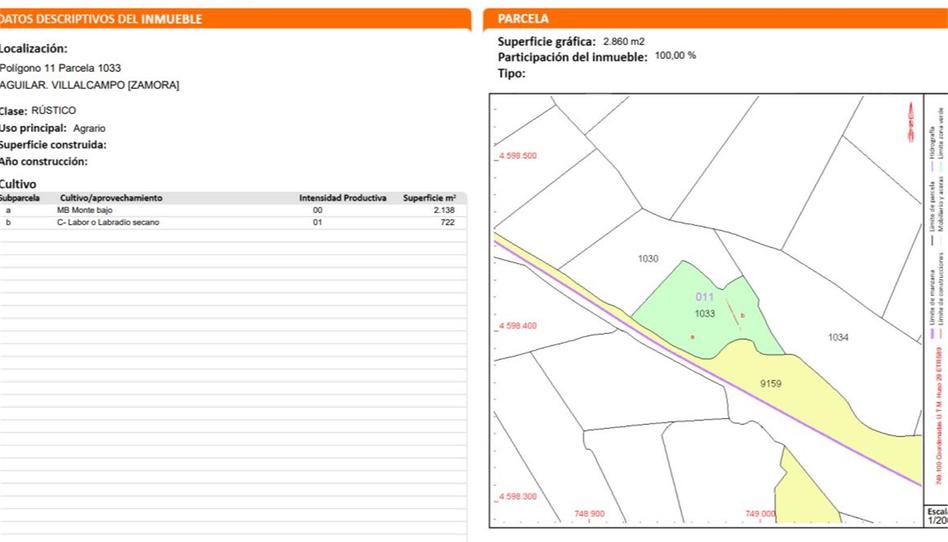Screen dimensions: 948x542
Task: Click the surface value 2.138
Action: pyautogui.click(x=444, y=210)
